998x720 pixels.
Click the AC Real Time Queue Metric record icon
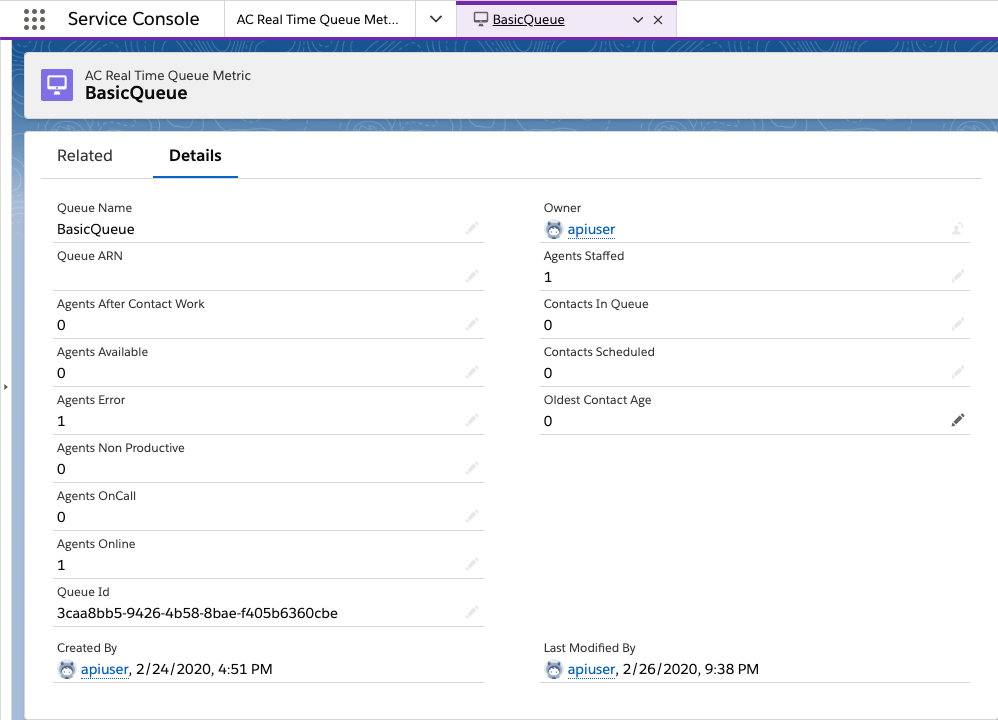57,85
